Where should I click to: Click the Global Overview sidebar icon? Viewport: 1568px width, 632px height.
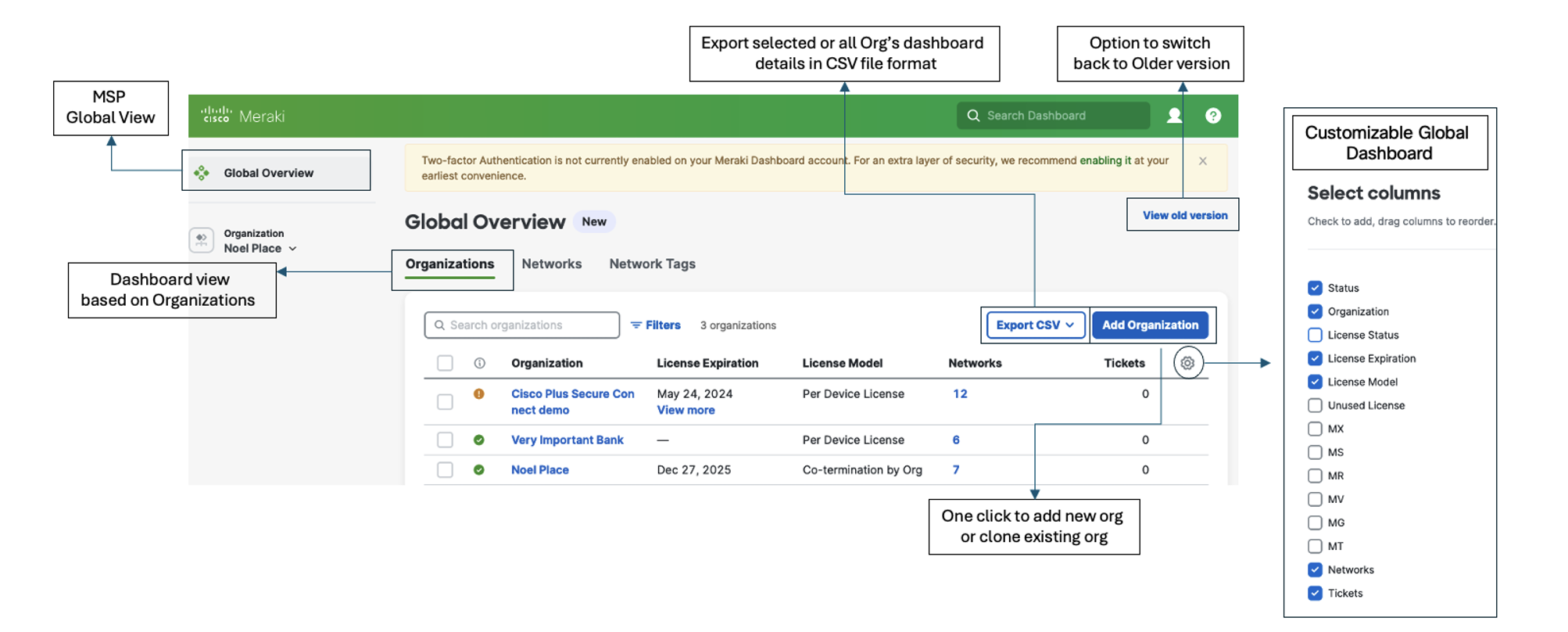[x=202, y=173]
